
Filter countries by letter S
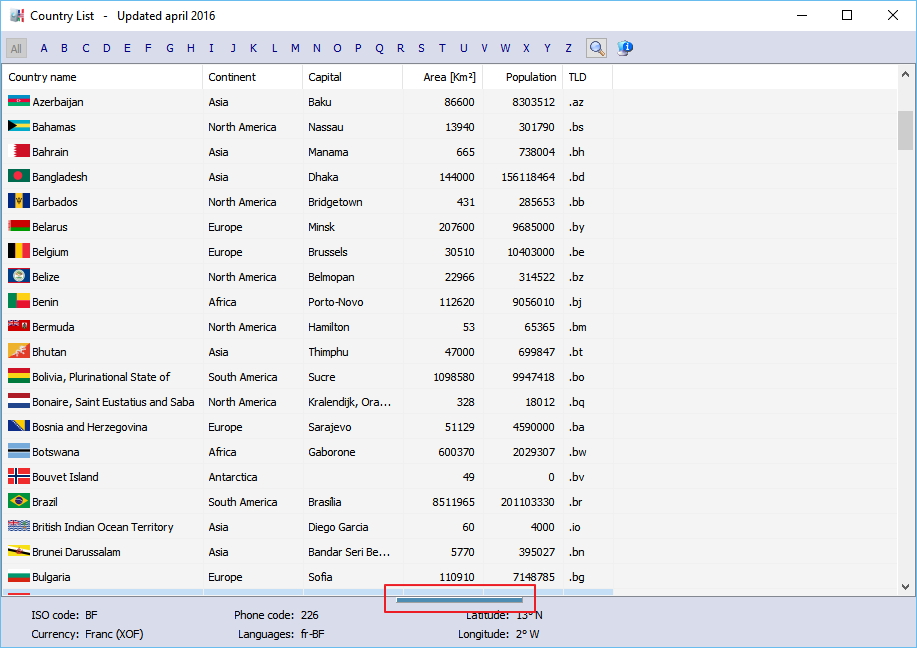[x=421, y=48]
